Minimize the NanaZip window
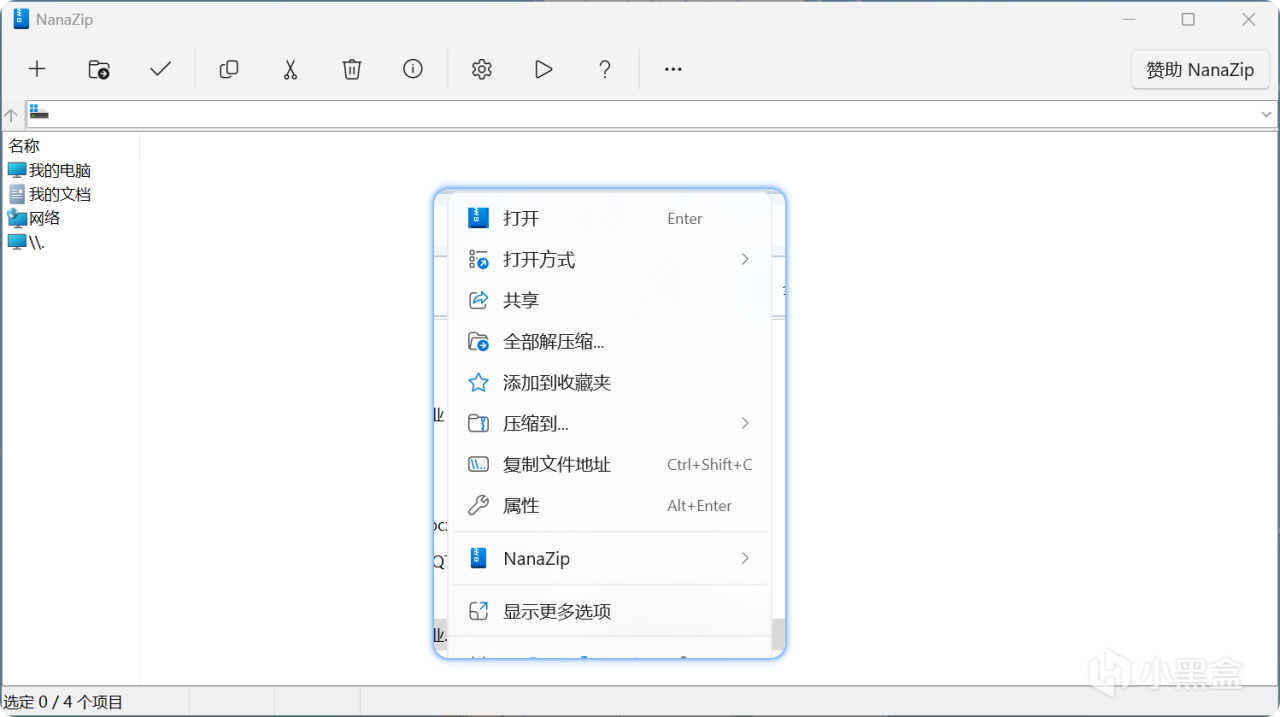This screenshot has width=1280, height=717. 1128,19
